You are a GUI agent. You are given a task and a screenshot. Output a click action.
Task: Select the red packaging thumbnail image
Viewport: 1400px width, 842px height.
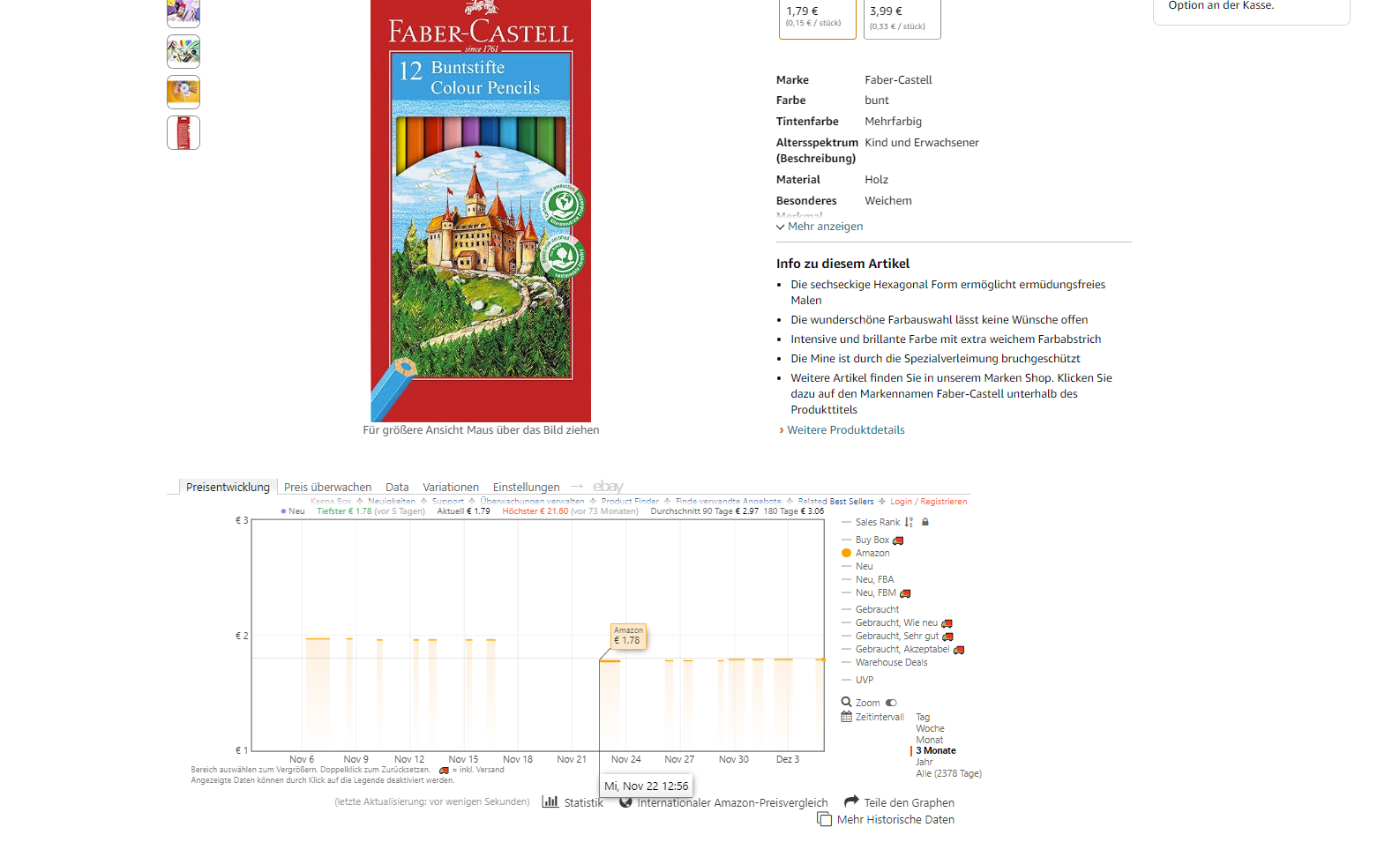tap(183, 132)
